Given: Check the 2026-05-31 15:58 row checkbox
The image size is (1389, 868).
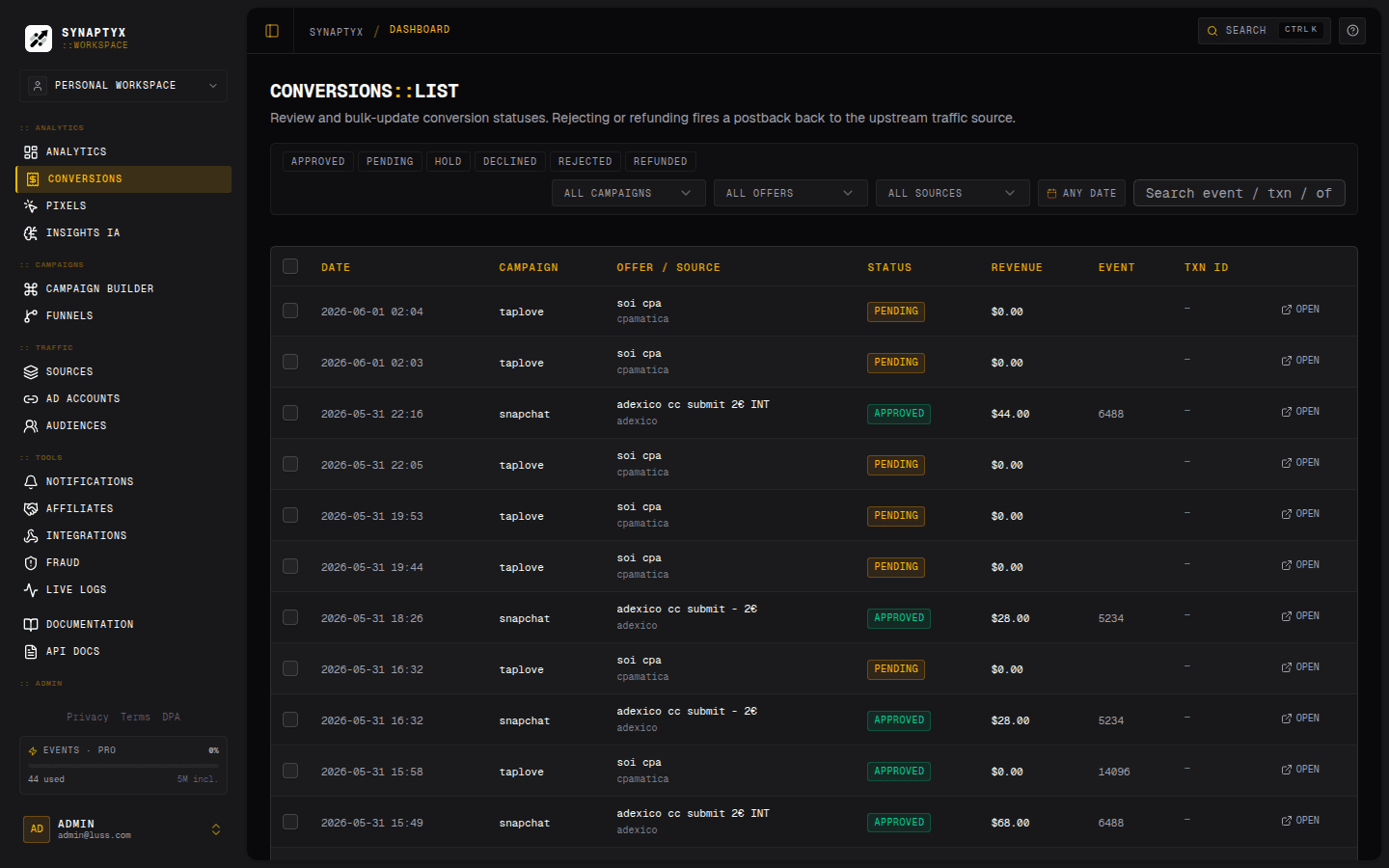Looking at the screenshot, I should [290, 771].
